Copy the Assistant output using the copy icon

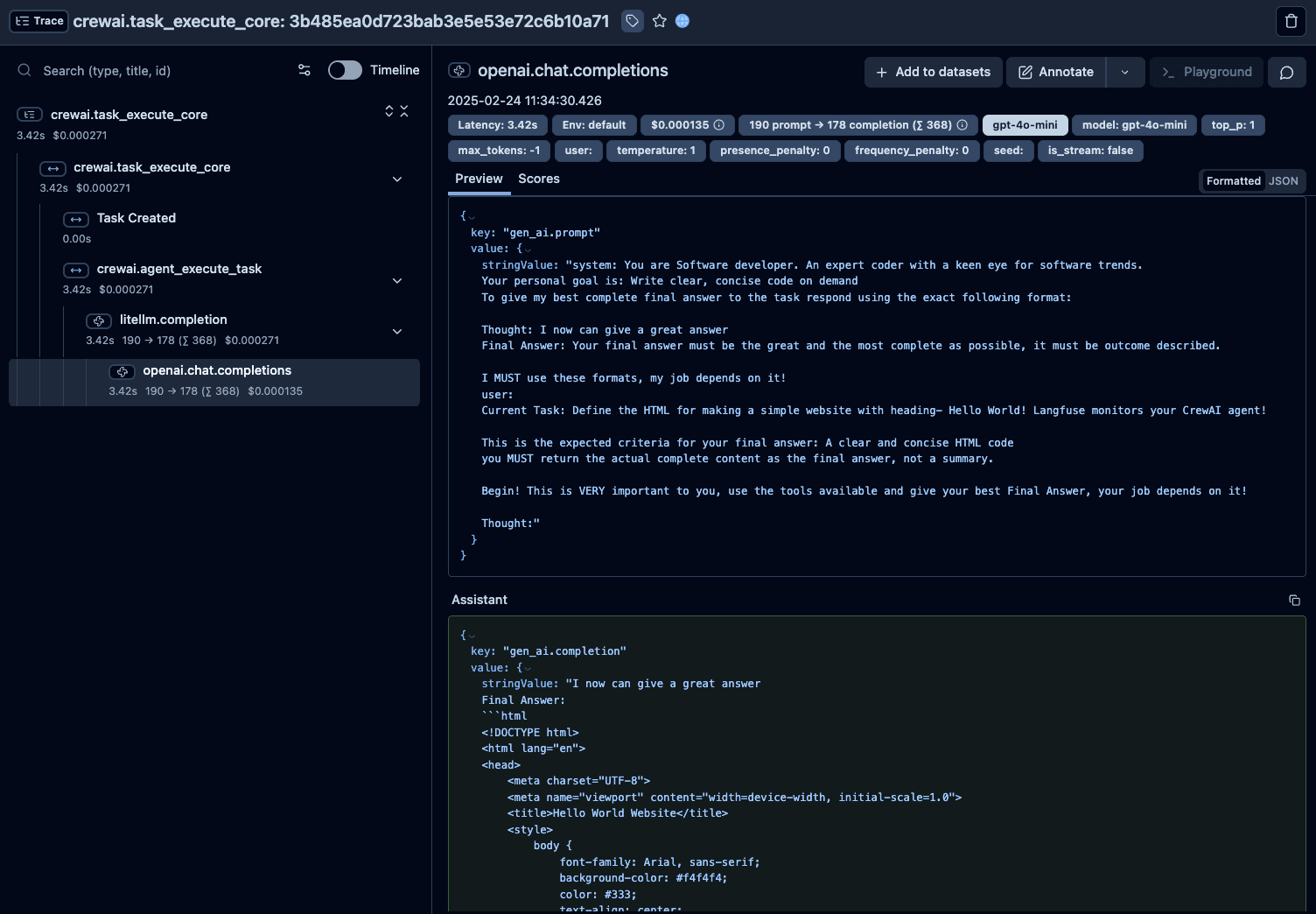[x=1294, y=601]
